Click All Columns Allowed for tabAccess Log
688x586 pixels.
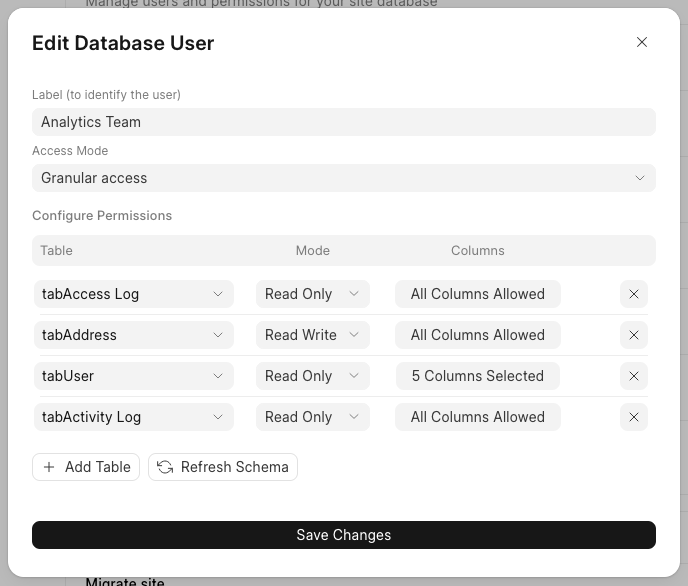click(477, 294)
